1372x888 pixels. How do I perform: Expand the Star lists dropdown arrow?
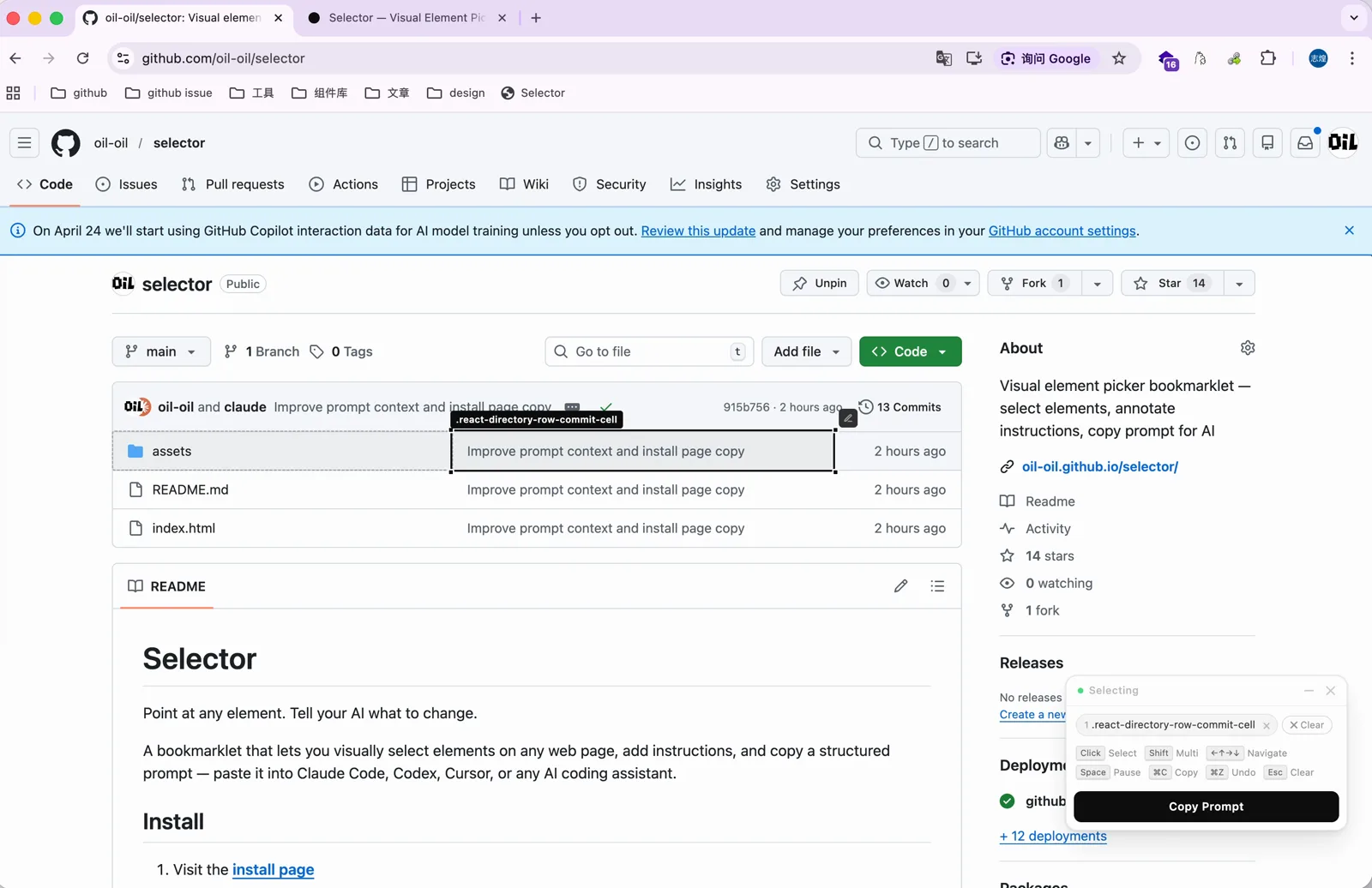(1239, 284)
